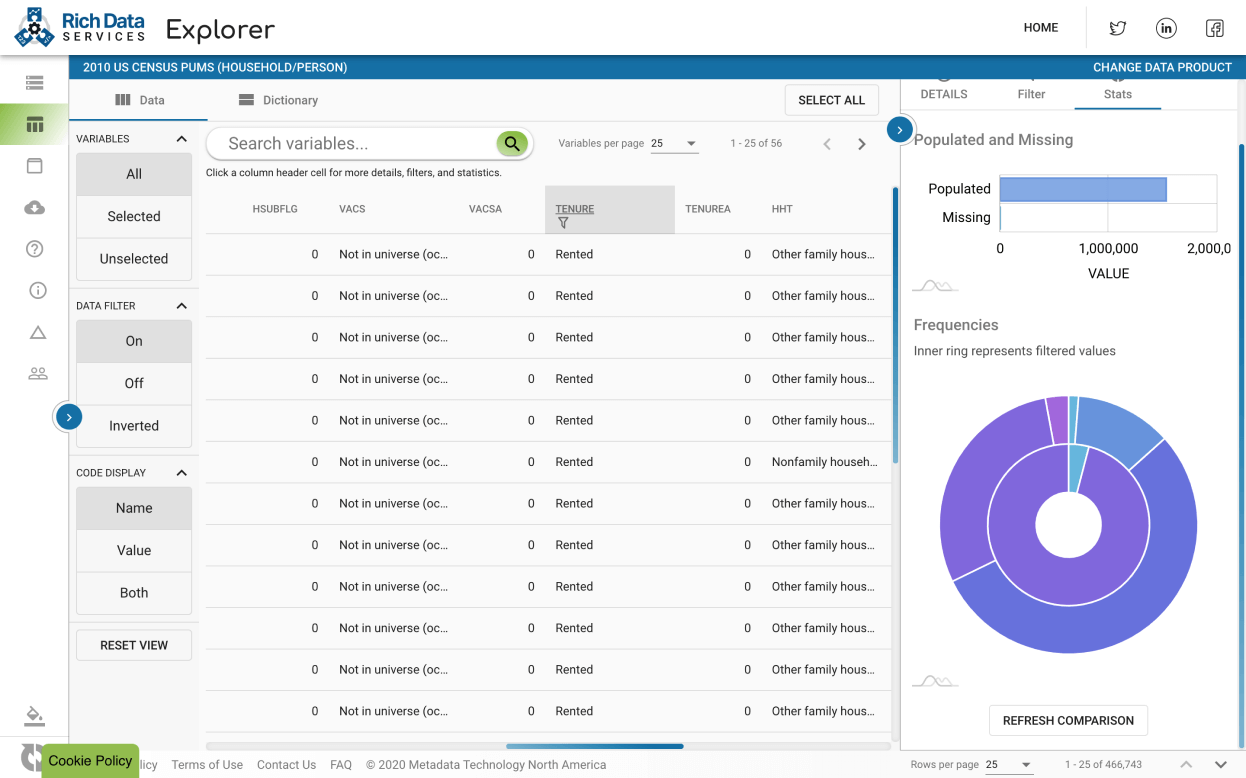This screenshot has height=778, width=1246.
Task: Set data filter to Inverted
Action: tap(134, 425)
